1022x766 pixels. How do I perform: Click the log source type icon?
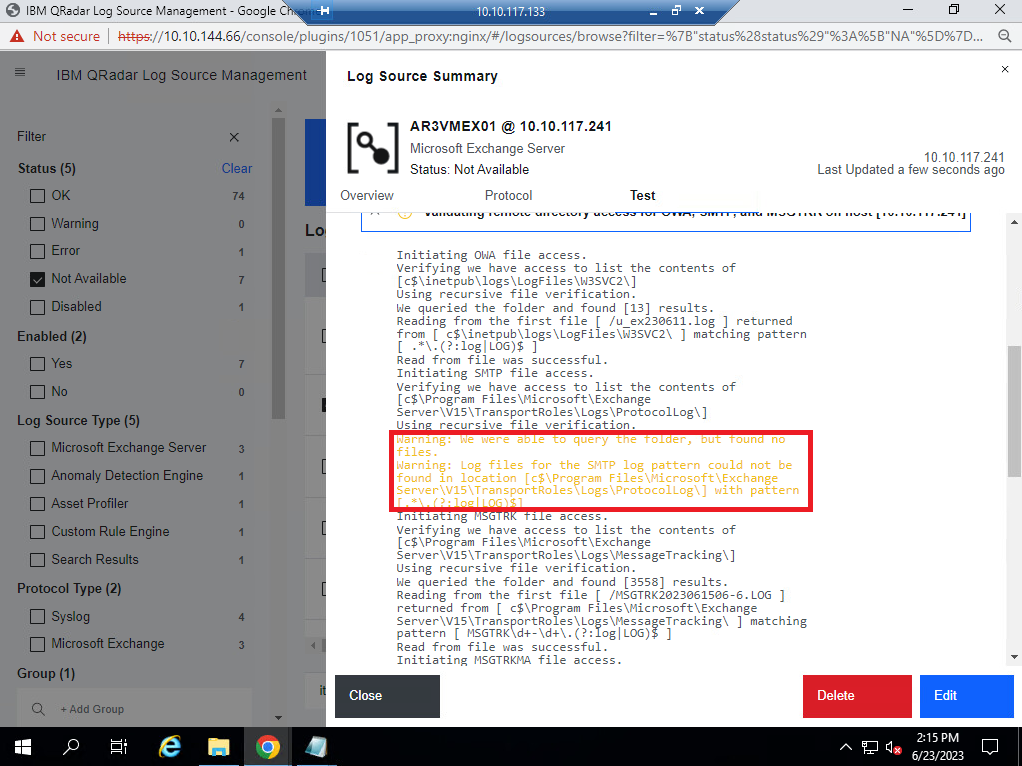coord(372,148)
